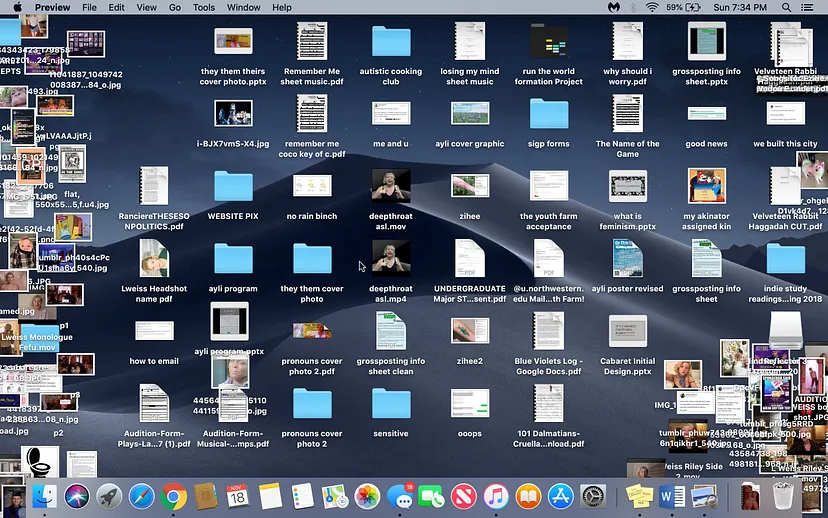Select the deepthroat asl.mov video thumbnail
This screenshot has height=518, width=828.
[390, 186]
